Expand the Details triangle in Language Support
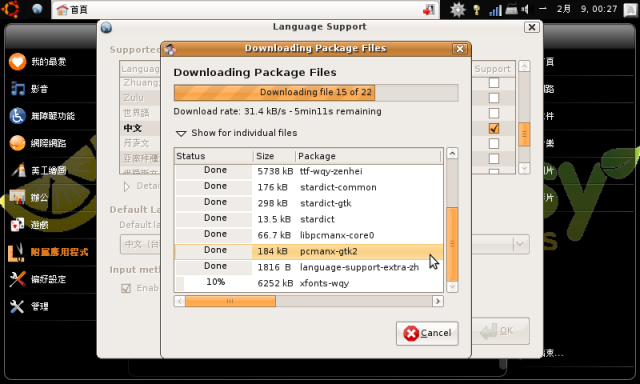This screenshot has height=384, width=640. point(127,186)
